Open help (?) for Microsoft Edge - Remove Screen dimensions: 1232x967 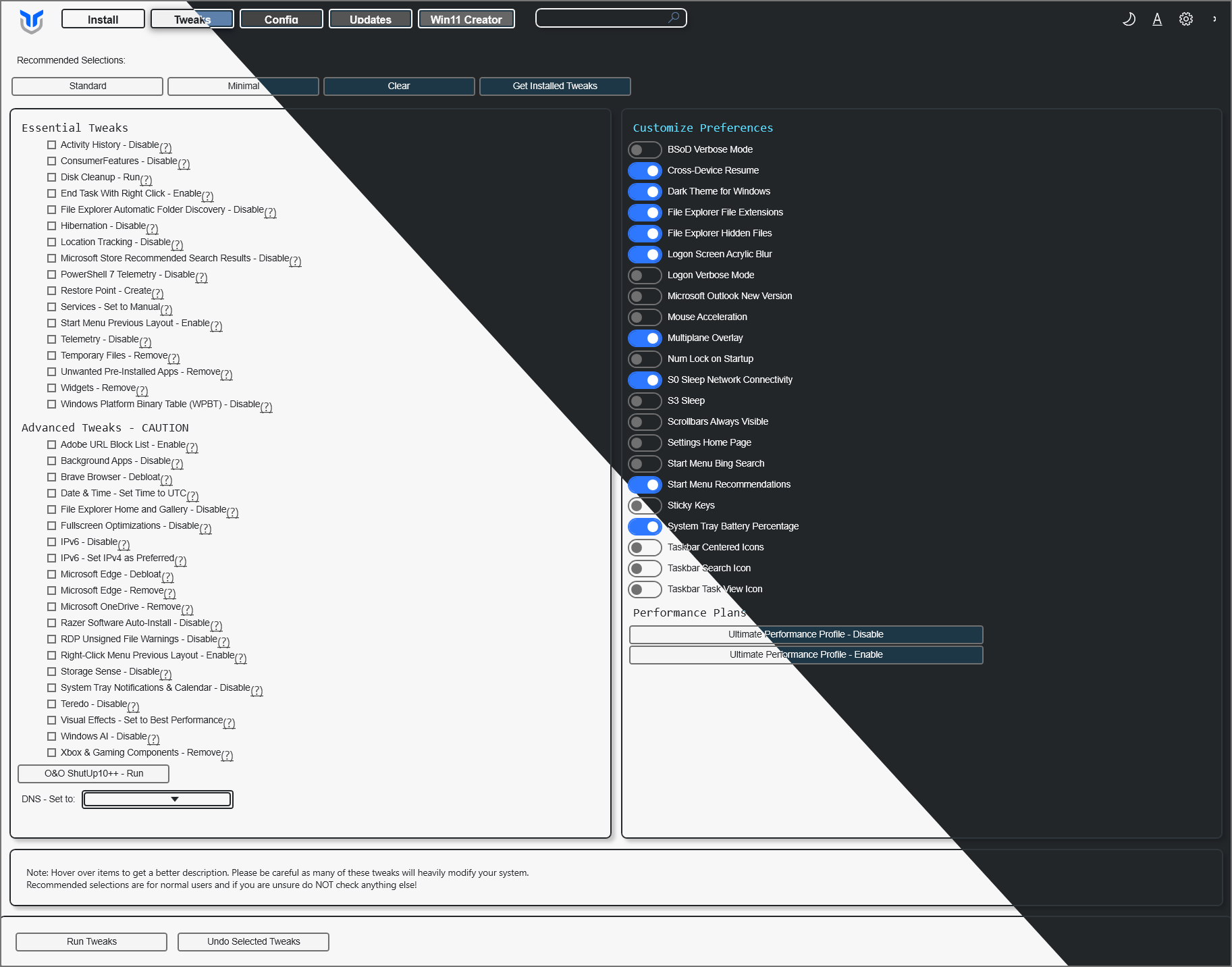click(x=170, y=593)
